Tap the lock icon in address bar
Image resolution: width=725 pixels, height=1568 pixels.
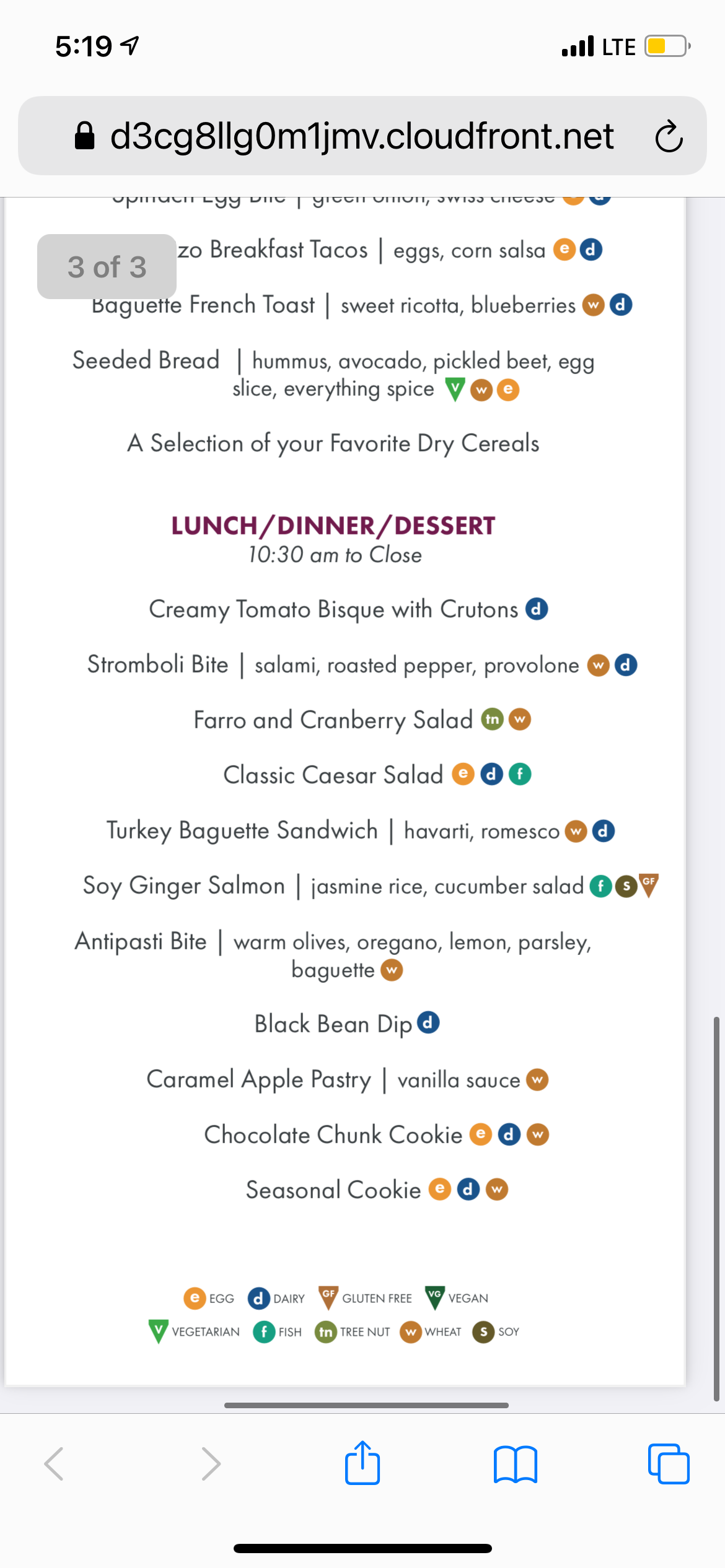85,136
